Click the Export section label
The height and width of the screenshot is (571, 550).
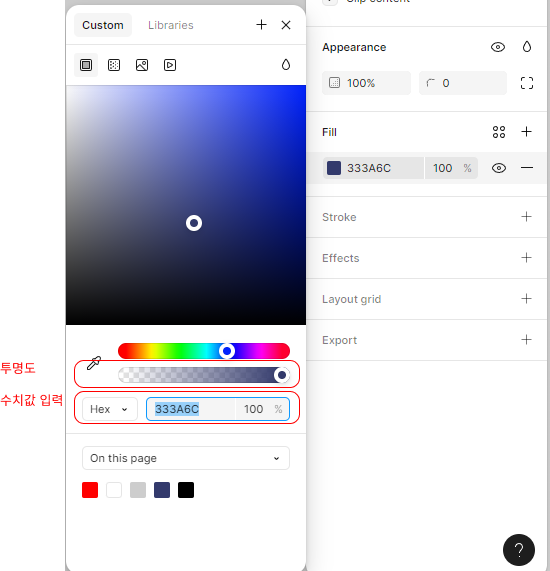click(x=339, y=340)
